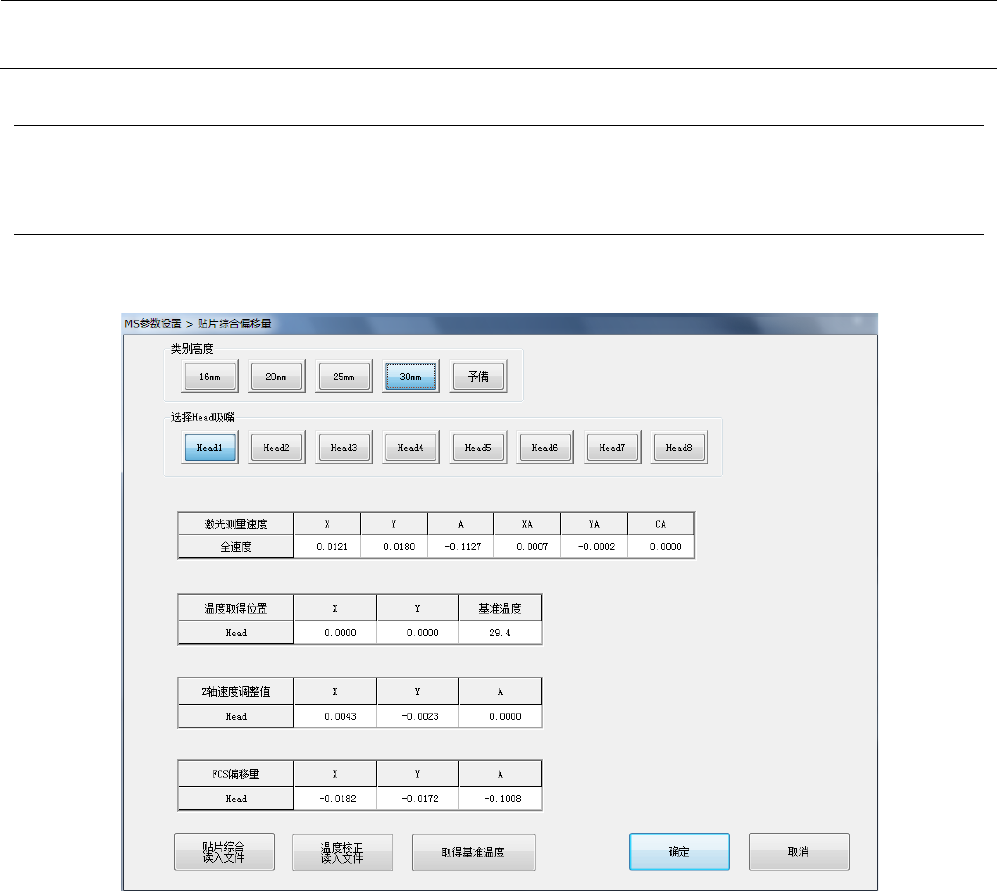Click the 激光测量速度 table header
This screenshot has height=891, width=997.
(236, 524)
